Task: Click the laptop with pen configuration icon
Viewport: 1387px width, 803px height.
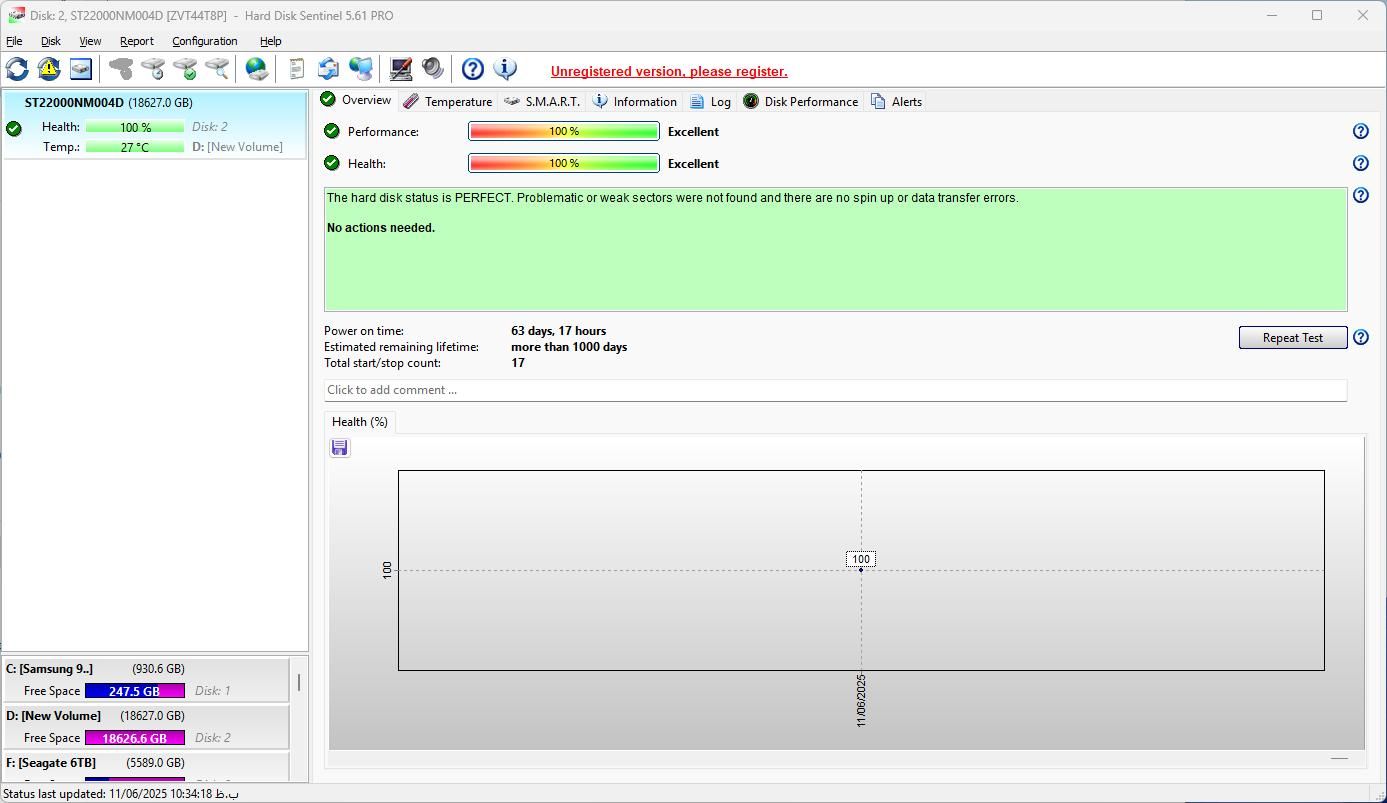Action: point(401,69)
